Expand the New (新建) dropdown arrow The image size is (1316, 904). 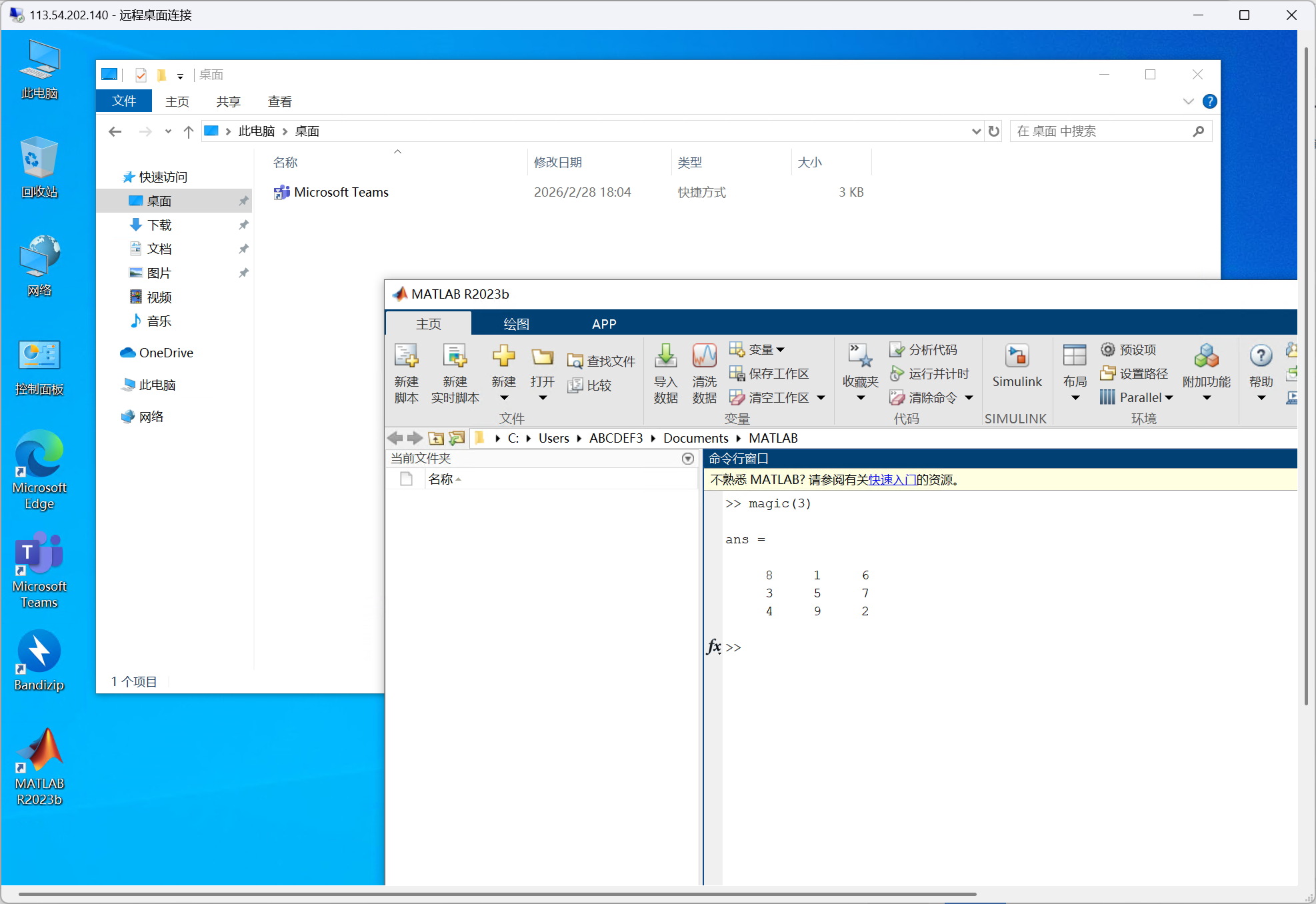tap(504, 398)
